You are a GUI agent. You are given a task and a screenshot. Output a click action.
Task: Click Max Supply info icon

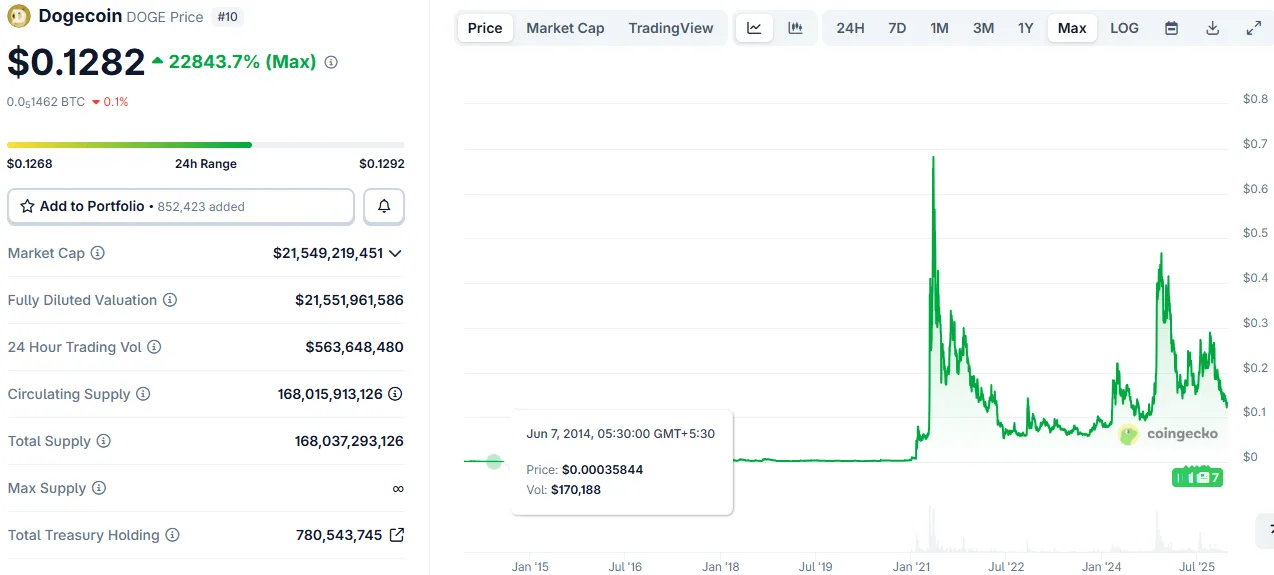click(x=98, y=488)
